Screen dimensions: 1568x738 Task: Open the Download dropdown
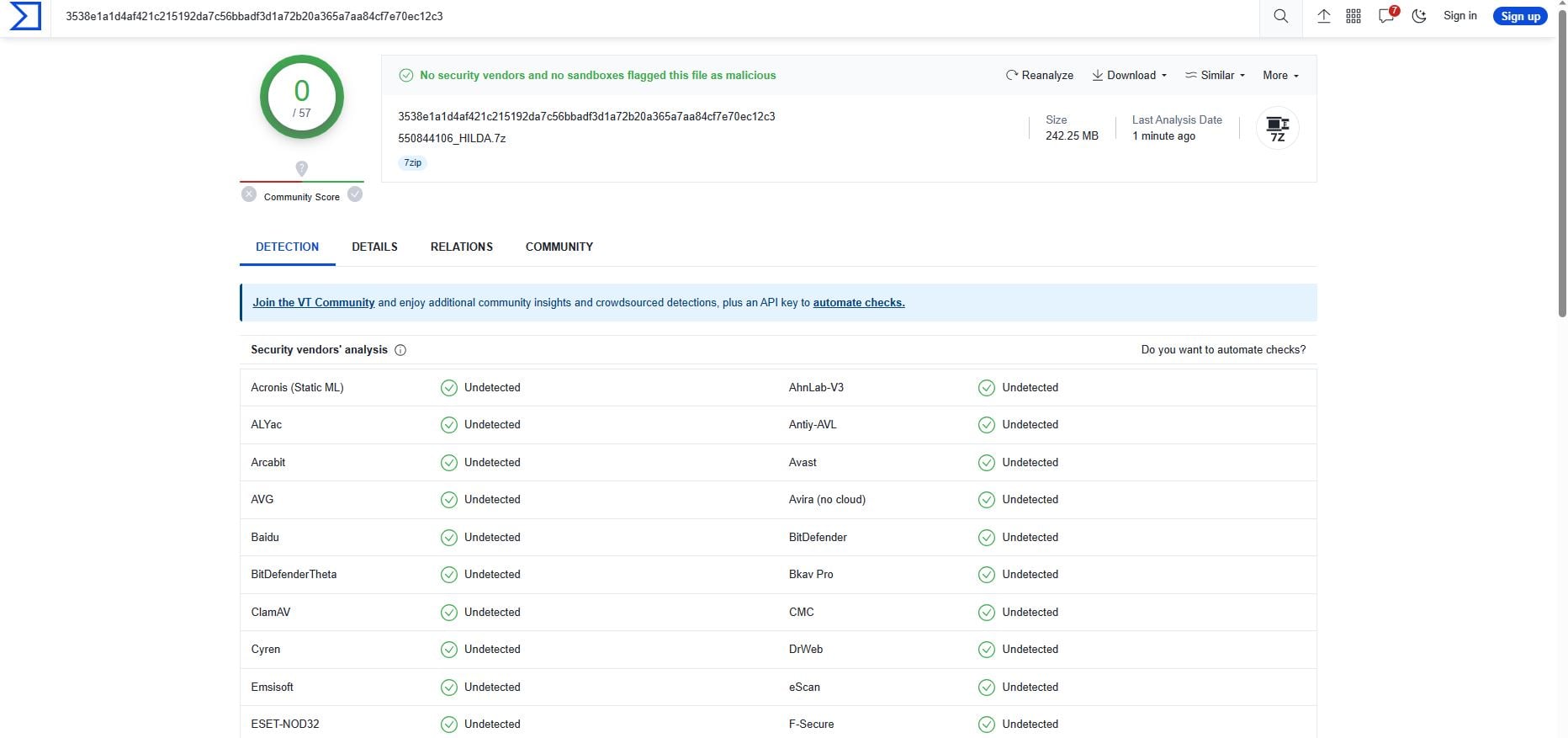(1130, 75)
